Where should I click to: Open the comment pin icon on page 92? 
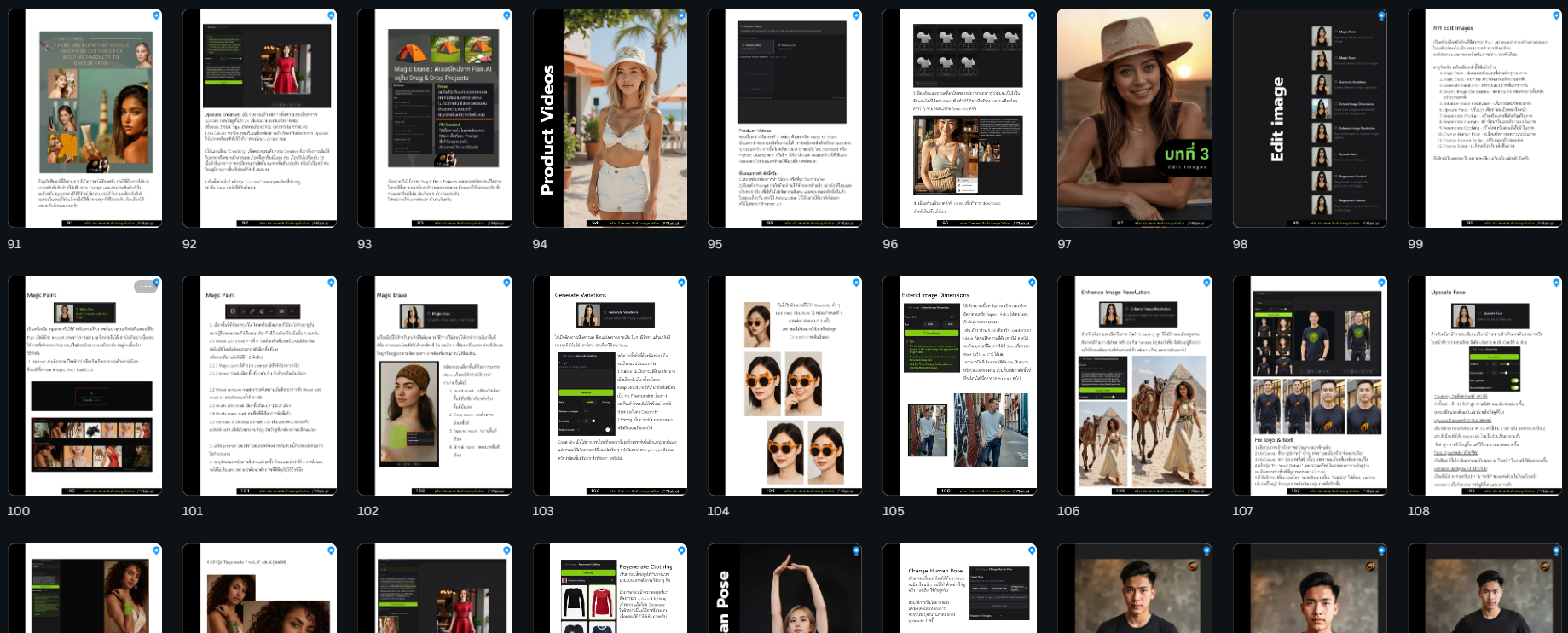pos(331,15)
